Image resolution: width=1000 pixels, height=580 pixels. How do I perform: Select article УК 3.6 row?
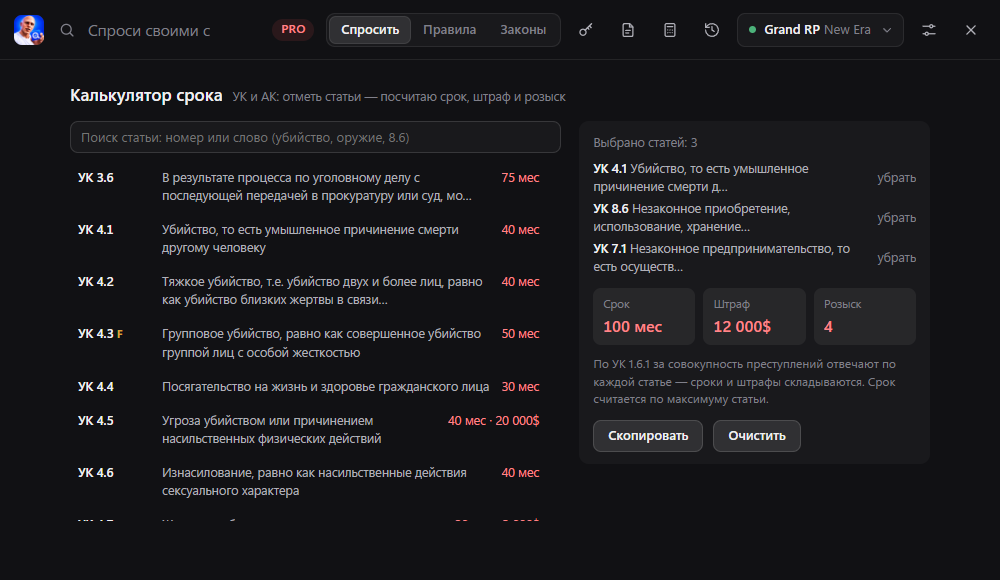pos(309,186)
